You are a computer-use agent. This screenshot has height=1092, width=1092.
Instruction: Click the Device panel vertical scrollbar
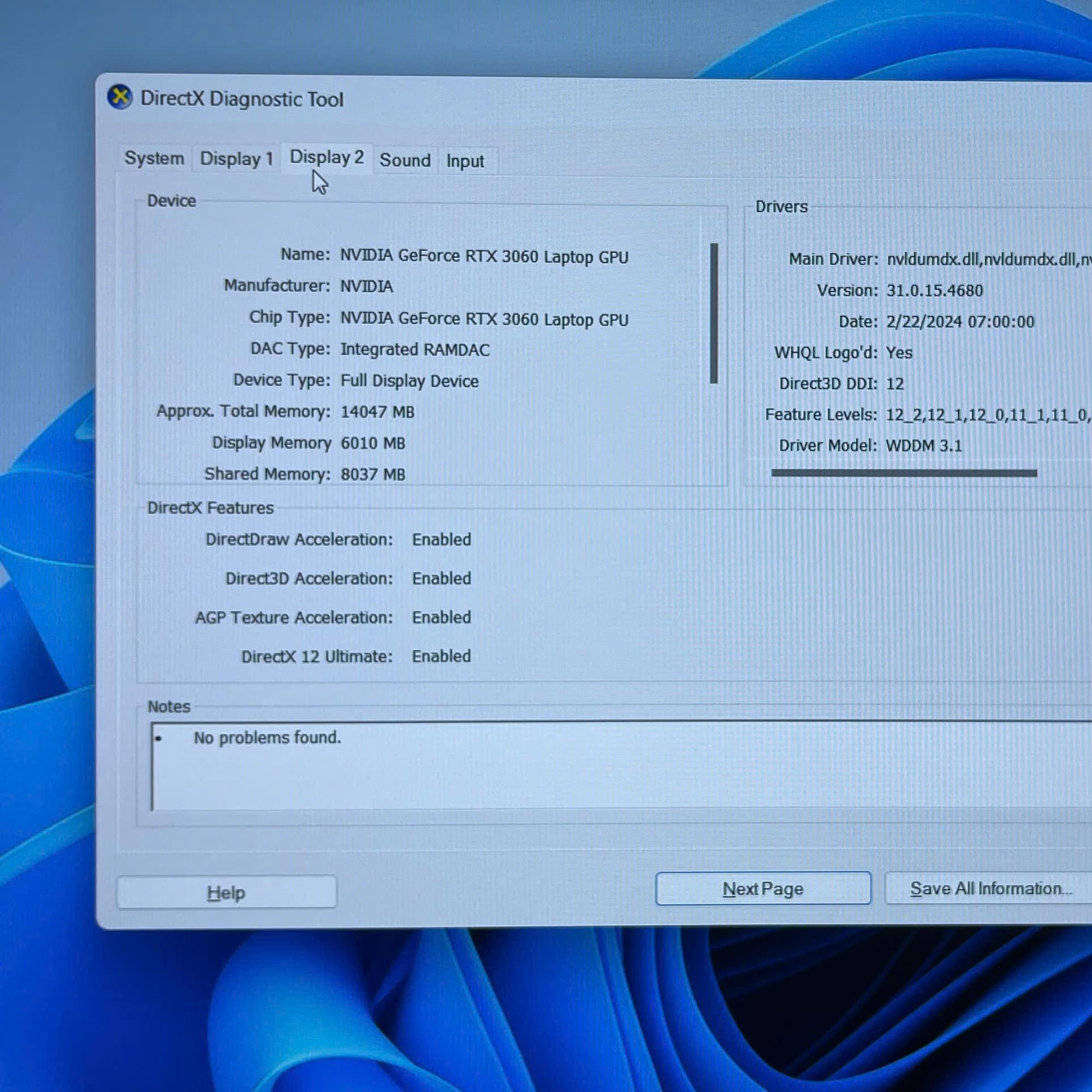point(714,314)
